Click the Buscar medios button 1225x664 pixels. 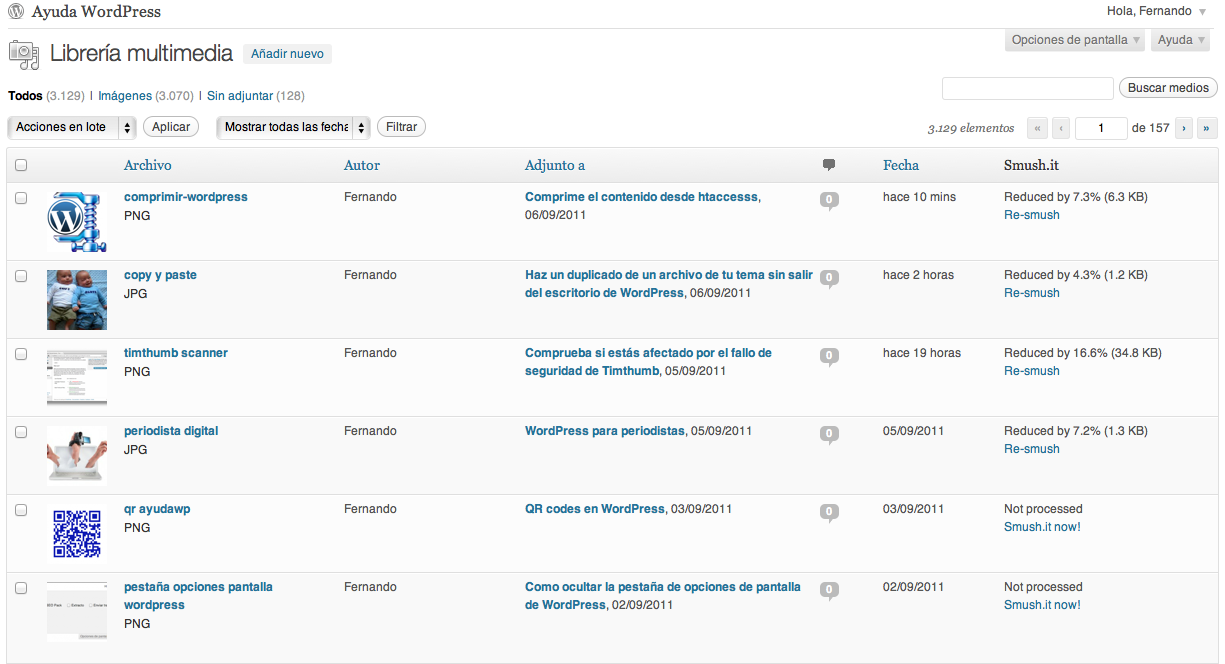1168,88
